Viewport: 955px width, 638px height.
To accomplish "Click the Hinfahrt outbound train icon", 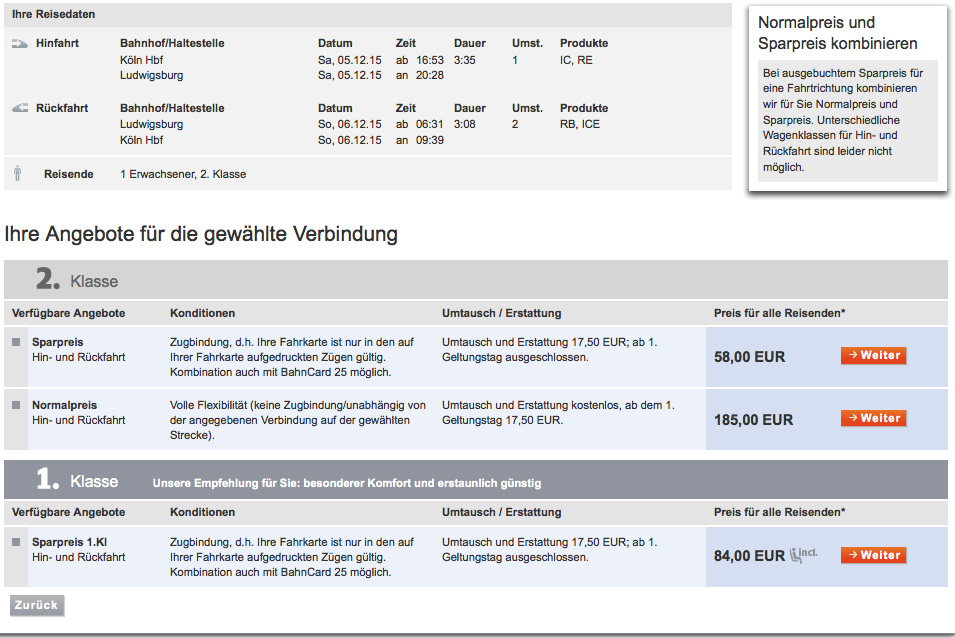I will click(20, 44).
